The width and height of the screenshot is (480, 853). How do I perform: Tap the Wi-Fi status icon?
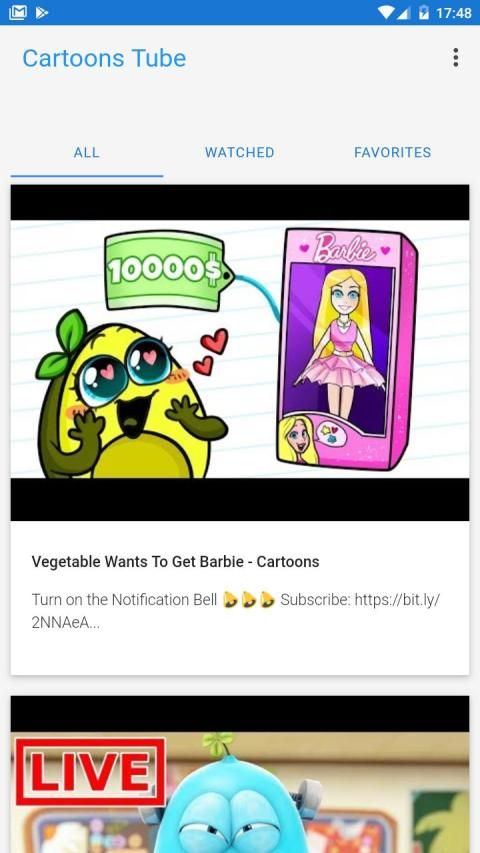pos(386,12)
